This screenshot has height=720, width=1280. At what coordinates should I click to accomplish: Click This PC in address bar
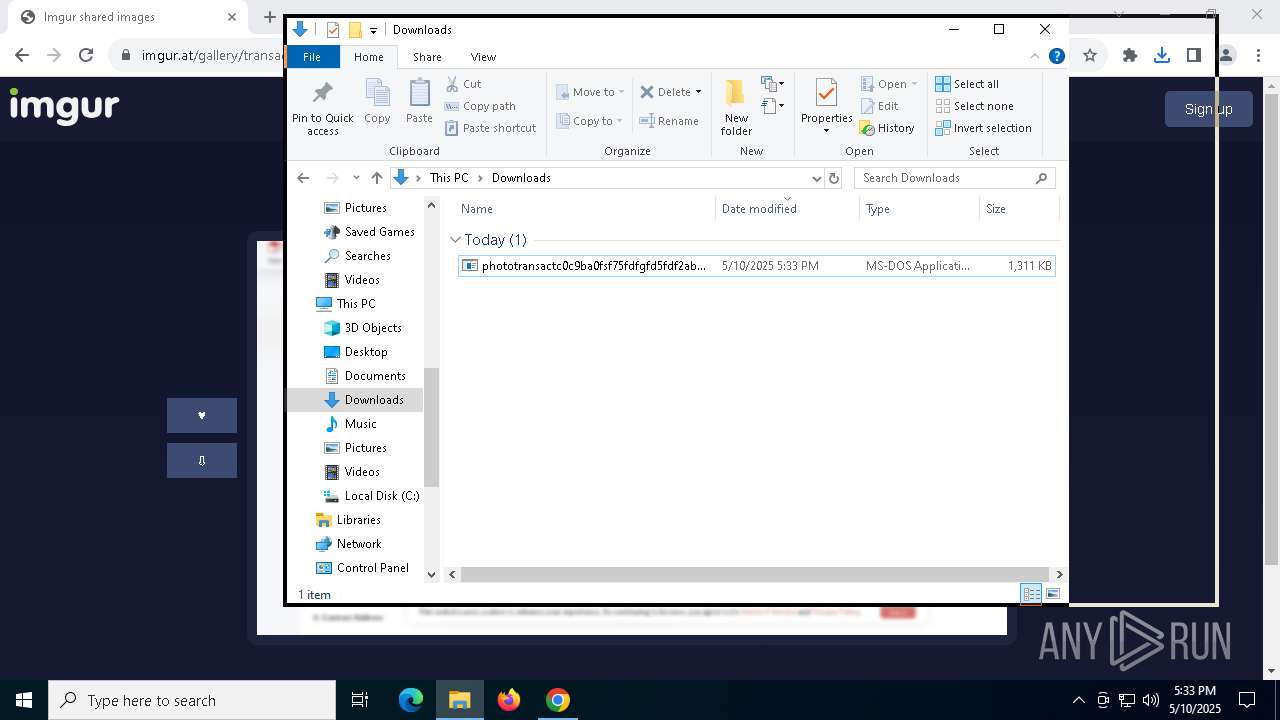coord(449,178)
